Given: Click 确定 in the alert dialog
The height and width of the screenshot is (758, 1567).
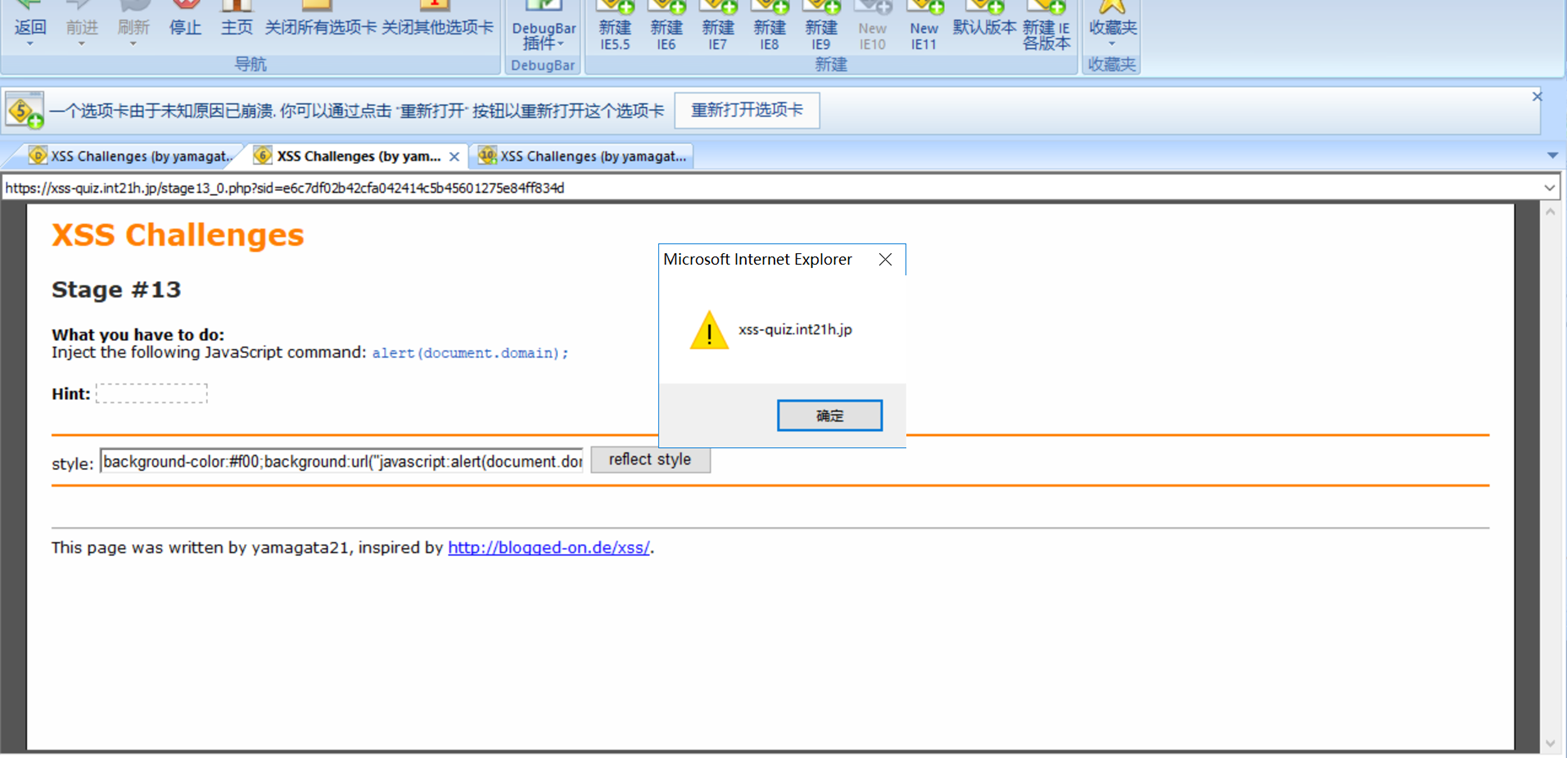Looking at the screenshot, I should [830, 416].
